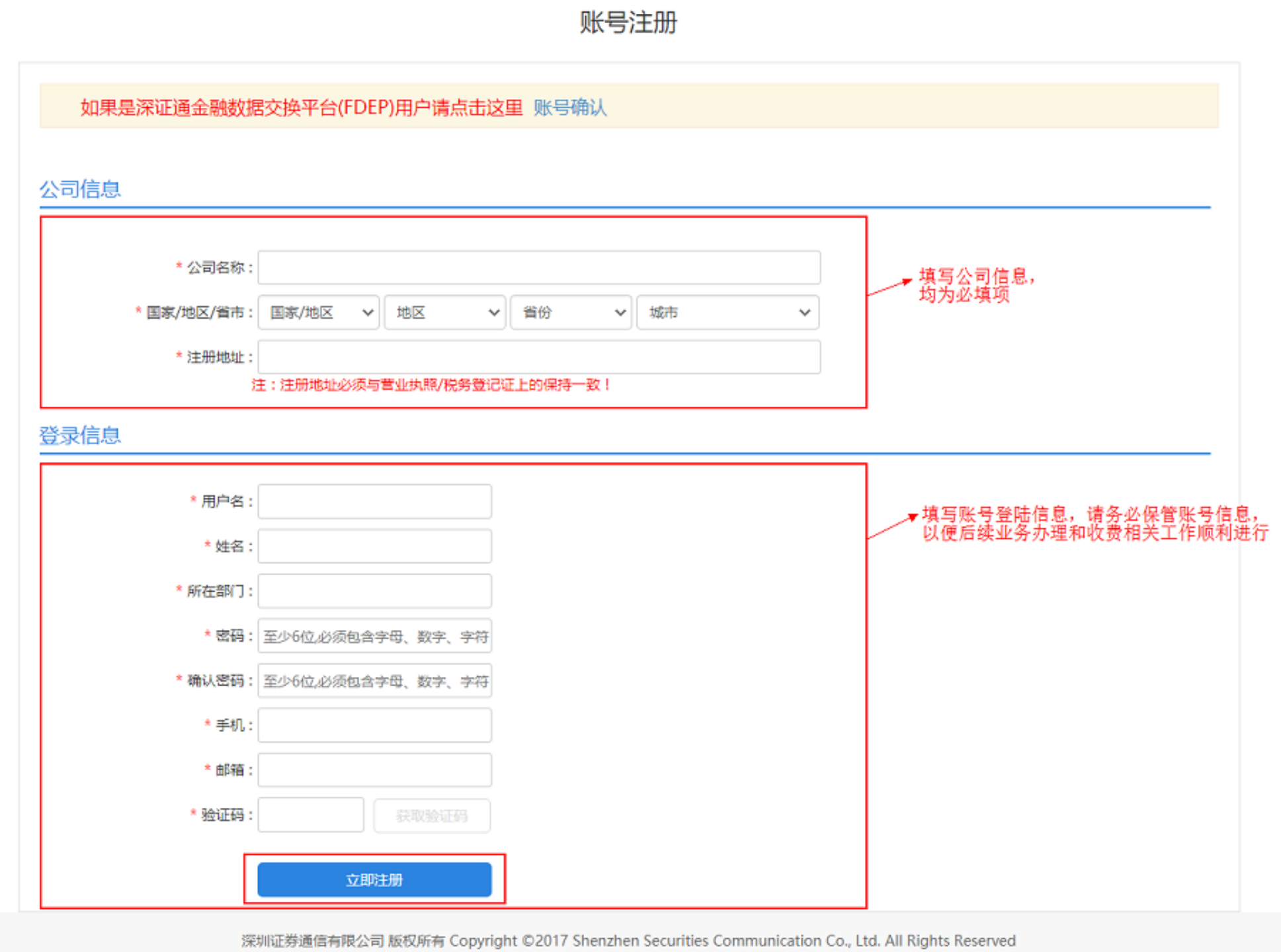
Task: Expand the 地区 dropdown
Action: tap(445, 312)
